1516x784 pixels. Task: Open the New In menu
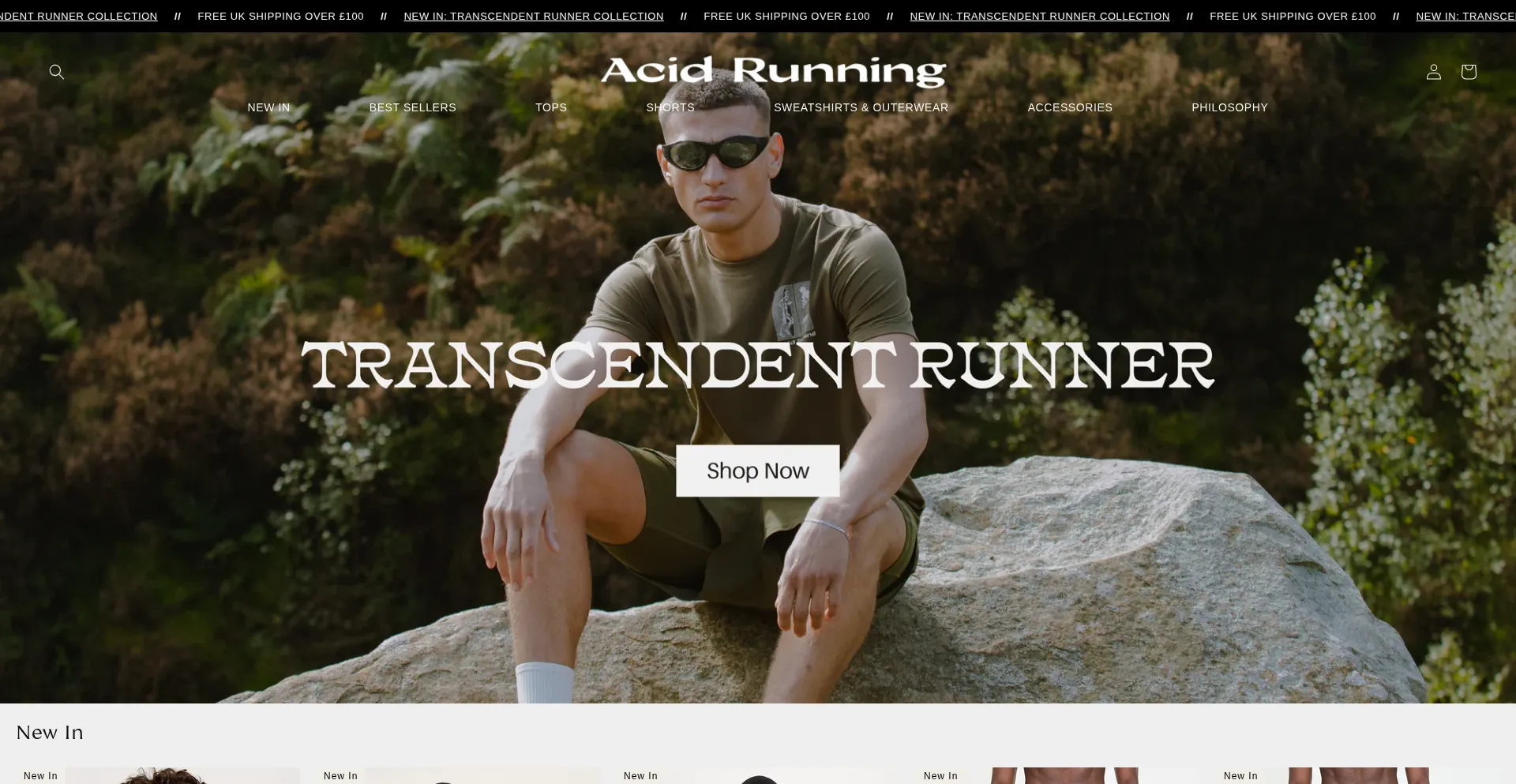click(x=268, y=107)
